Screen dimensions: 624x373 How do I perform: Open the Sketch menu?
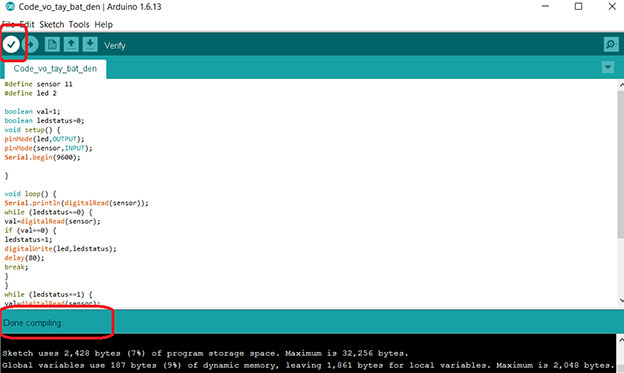click(x=52, y=25)
